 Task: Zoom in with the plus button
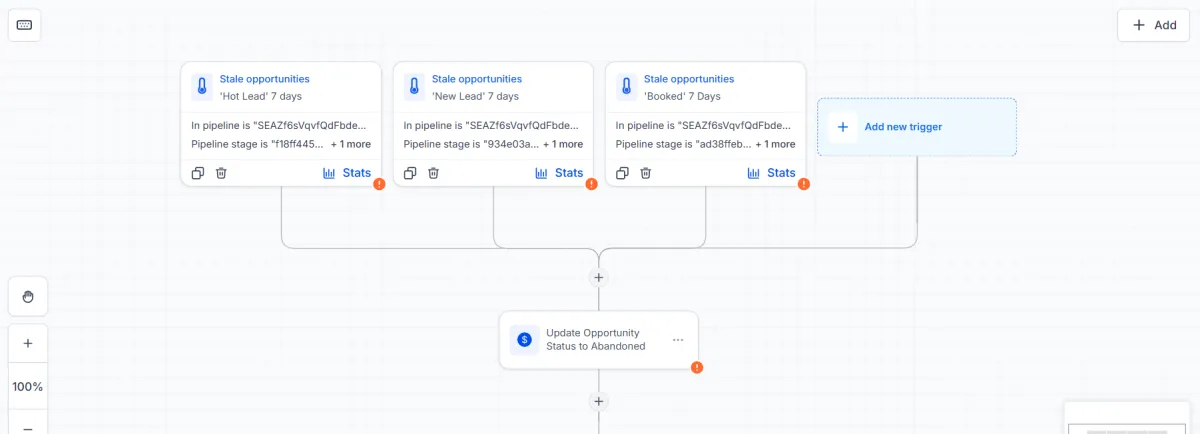point(28,343)
